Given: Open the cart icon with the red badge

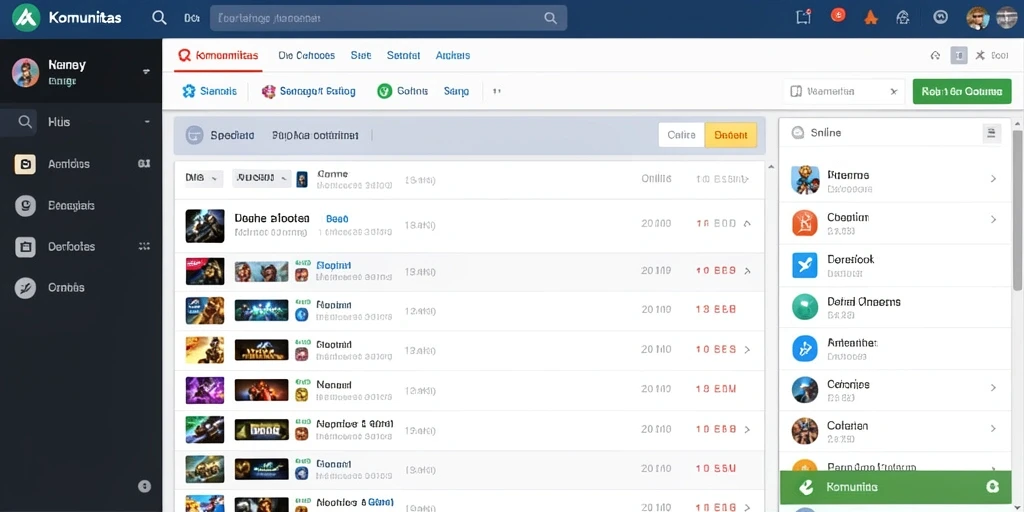Looking at the screenshot, I should (x=803, y=18).
